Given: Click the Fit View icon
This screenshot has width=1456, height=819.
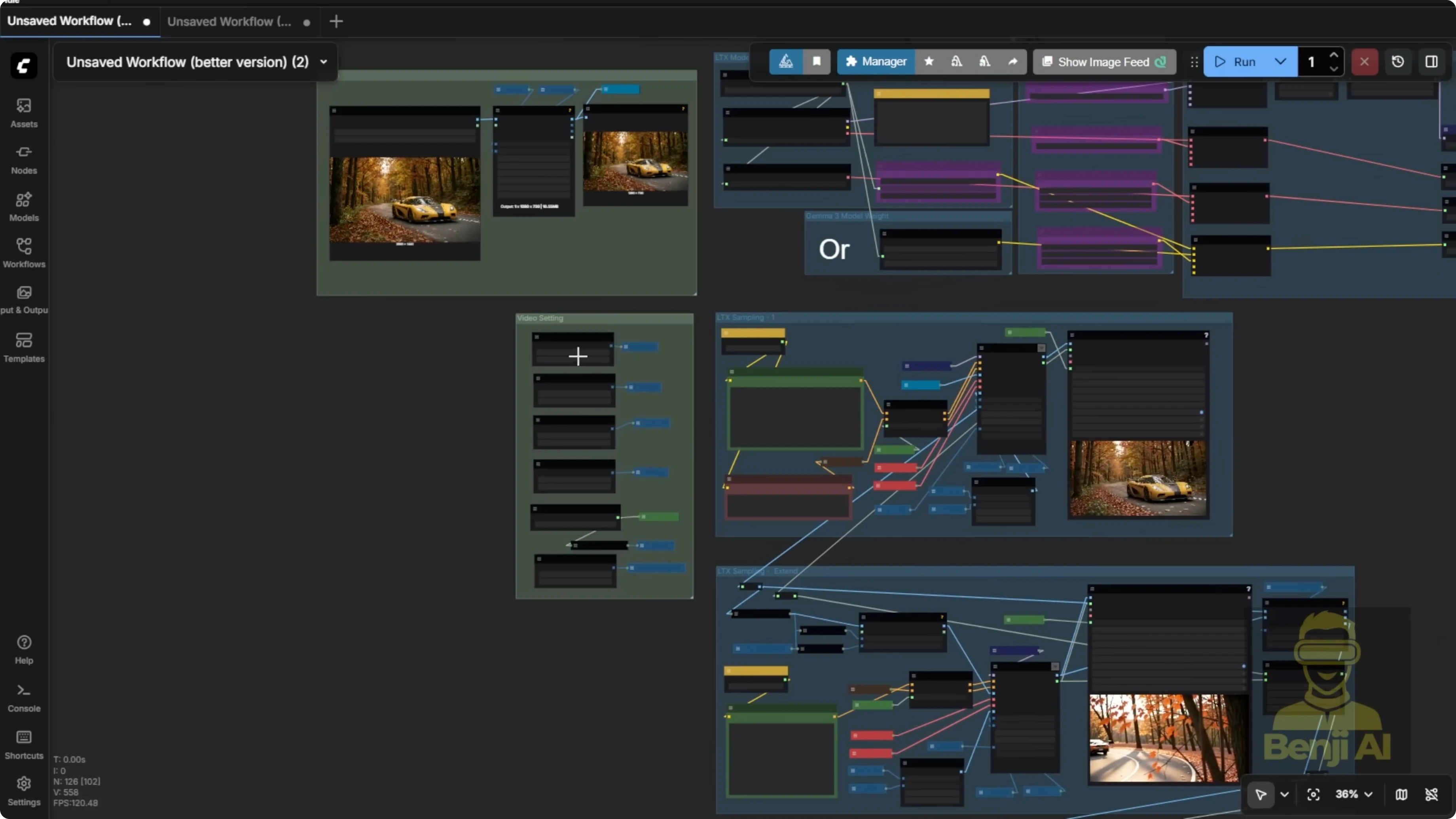Looking at the screenshot, I should click(x=1313, y=794).
